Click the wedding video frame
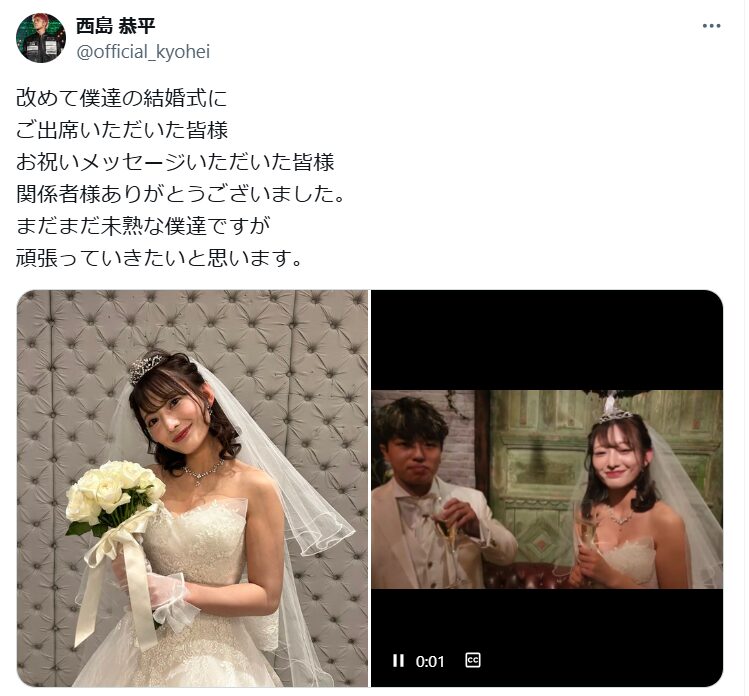Screen dimensions: 749x696 pyautogui.click(x=547, y=488)
